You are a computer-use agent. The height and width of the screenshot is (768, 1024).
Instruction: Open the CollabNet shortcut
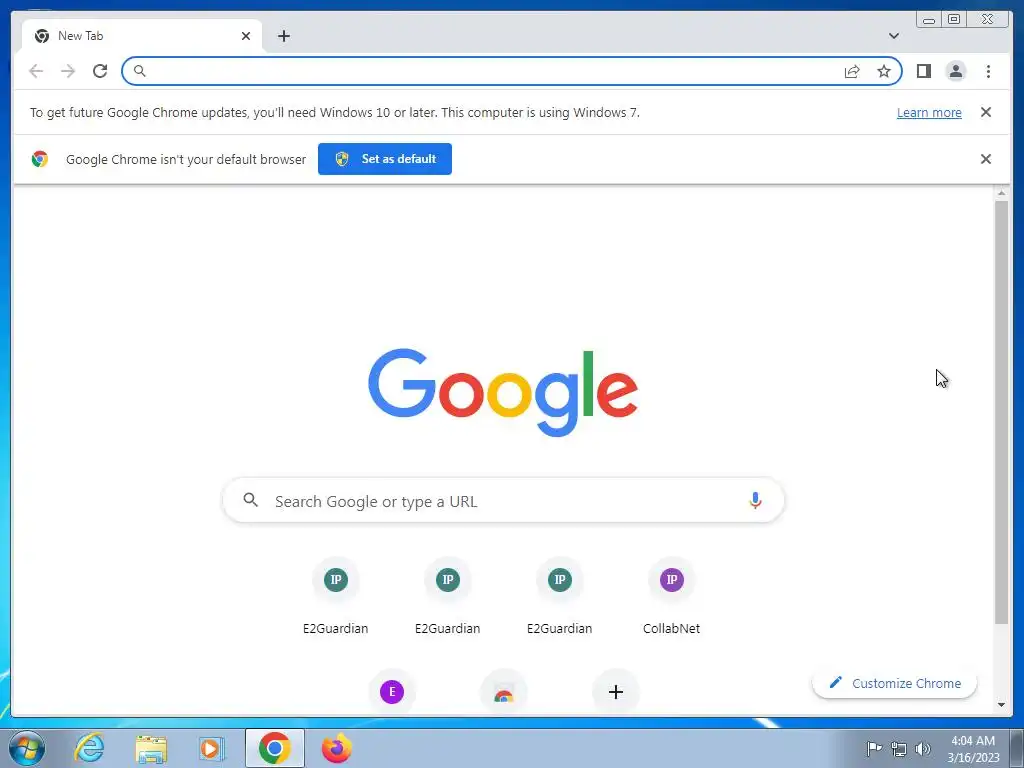click(x=671, y=596)
